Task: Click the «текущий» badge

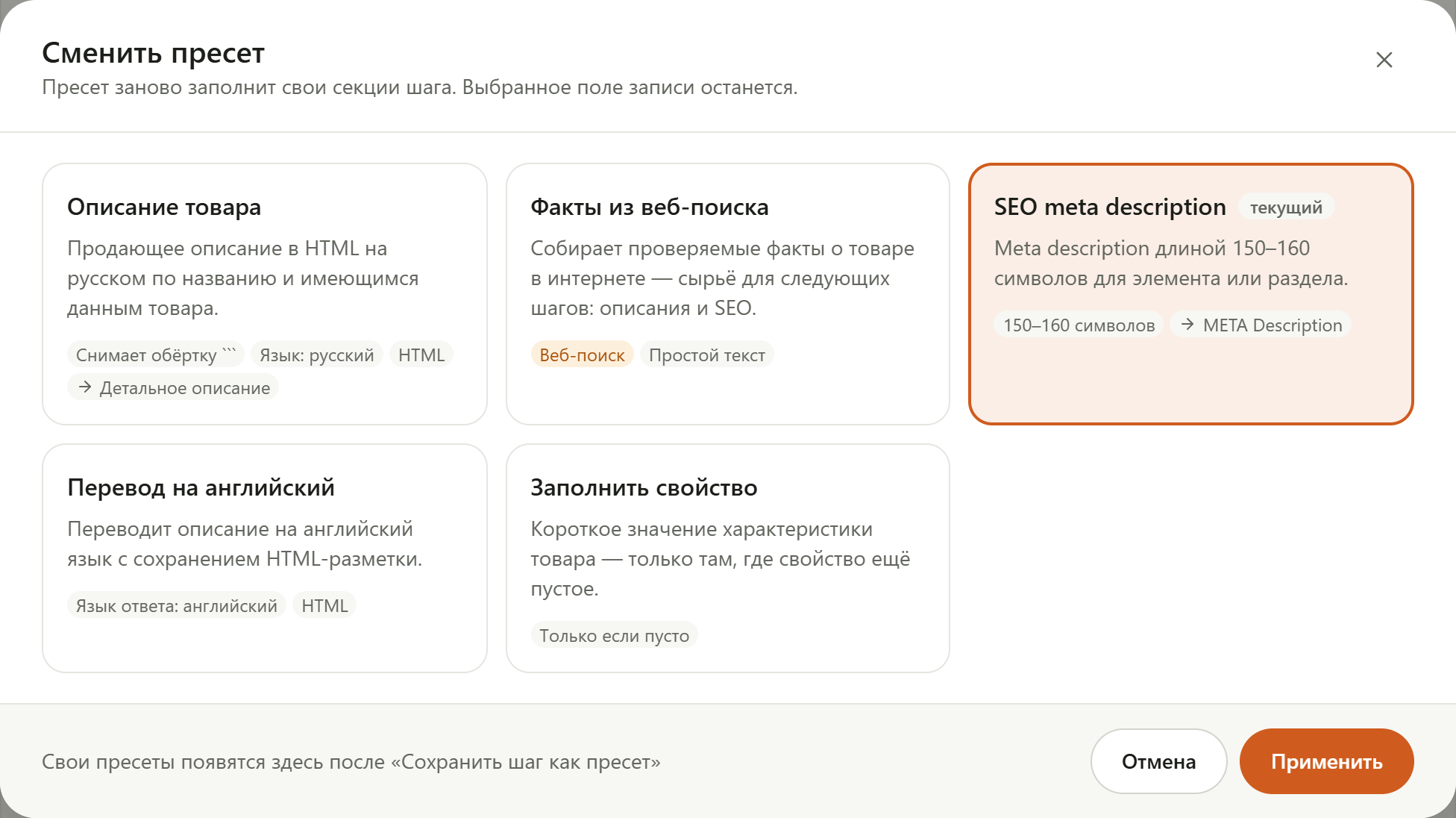Action: pyautogui.click(x=1286, y=207)
